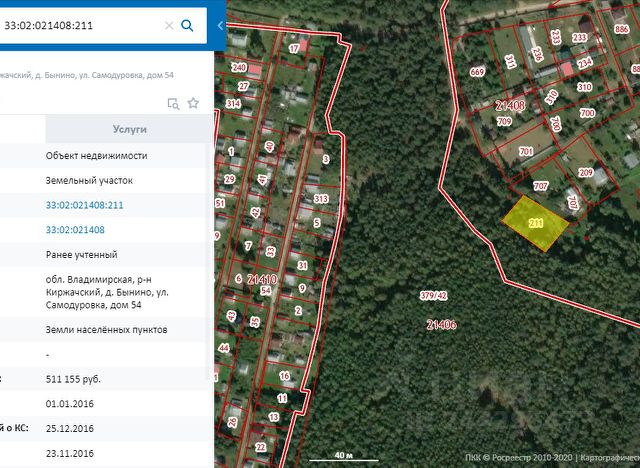Click parcel 701 on the map
This screenshot has width=640, height=468.
point(526,152)
